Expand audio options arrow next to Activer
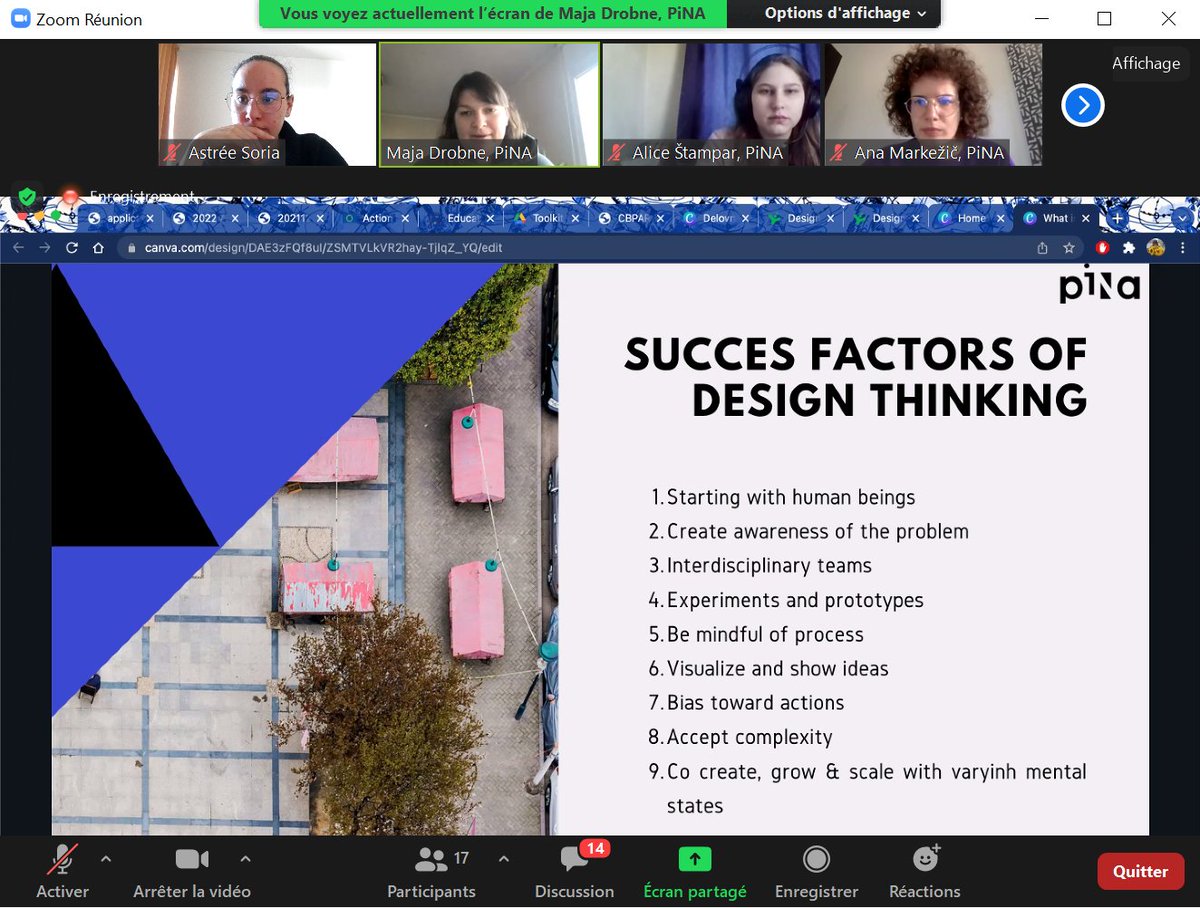 click(106, 858)
